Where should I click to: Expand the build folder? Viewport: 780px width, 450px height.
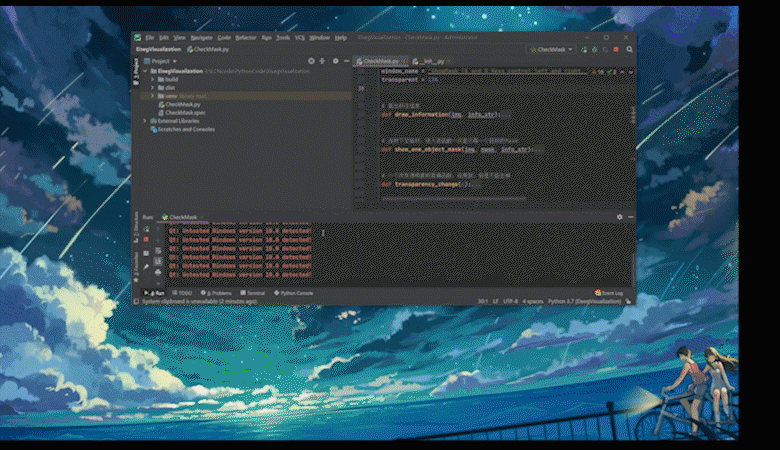pos(153,79)
